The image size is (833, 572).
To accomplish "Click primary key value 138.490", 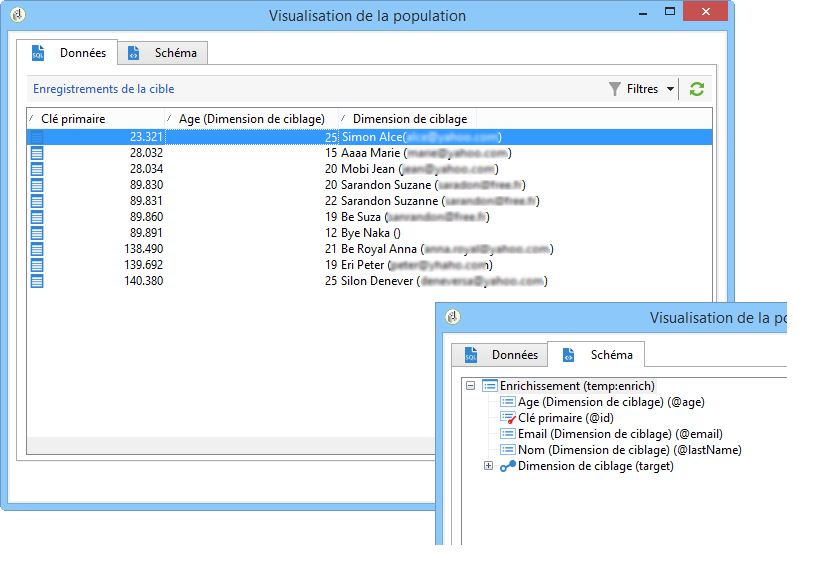I will pyautogui.click(x=143, y=249).
